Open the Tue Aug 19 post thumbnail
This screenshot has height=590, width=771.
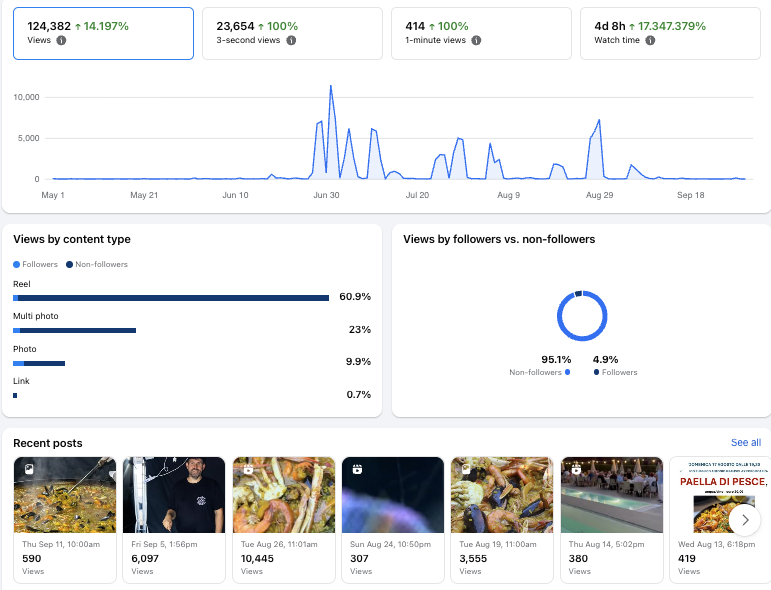(x=502, y=495)
